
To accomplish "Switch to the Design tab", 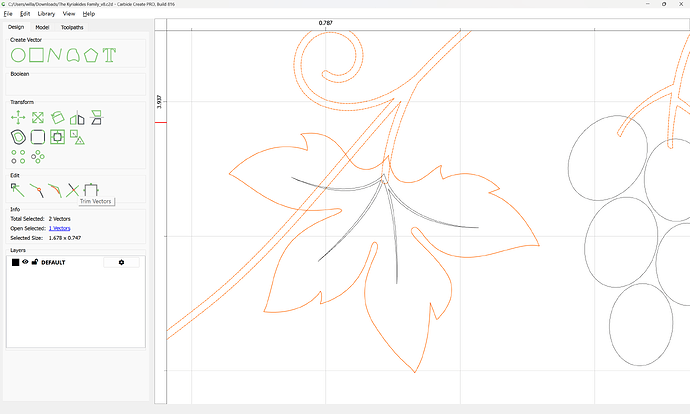I will click(16, 27).
